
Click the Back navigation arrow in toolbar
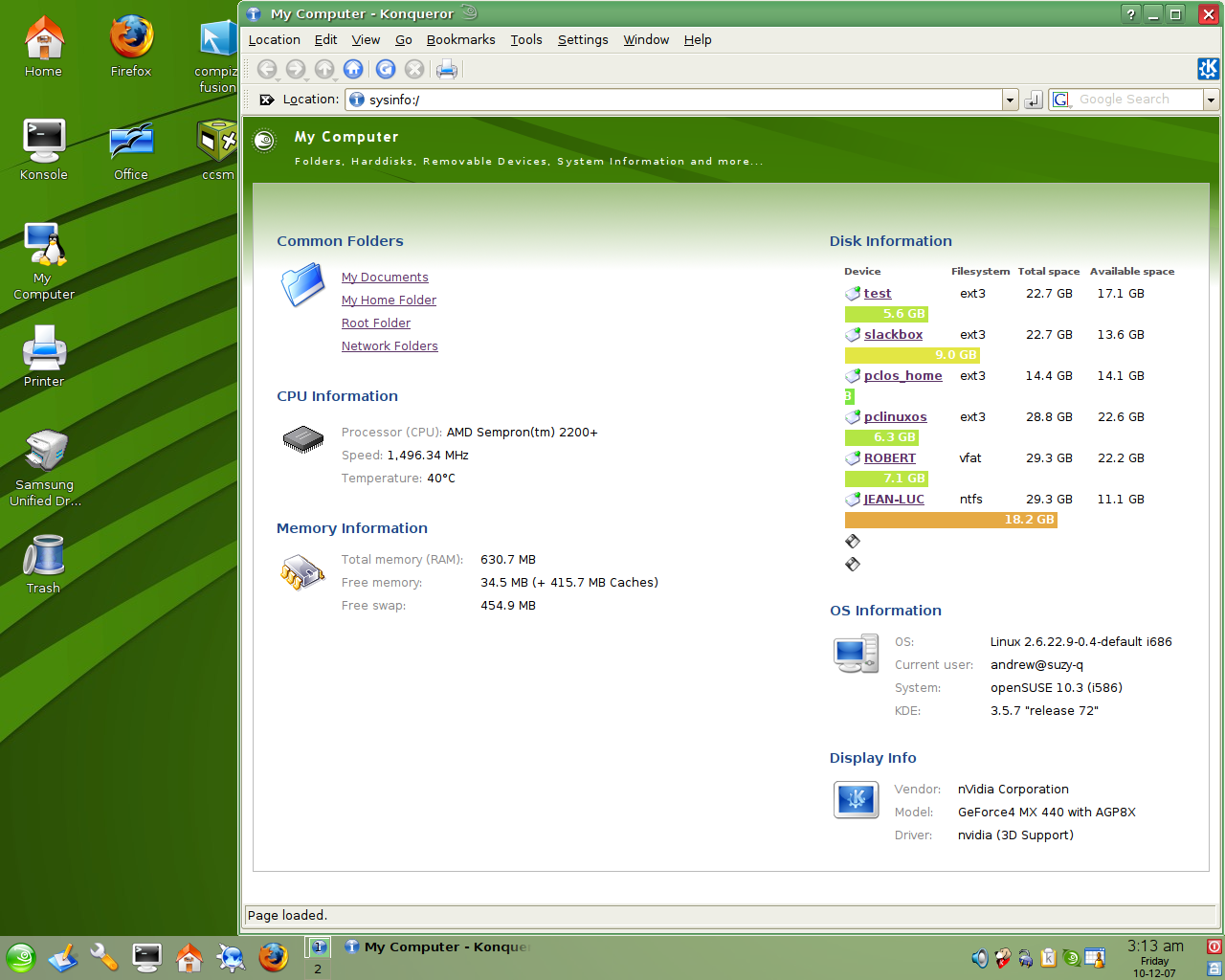267,69
